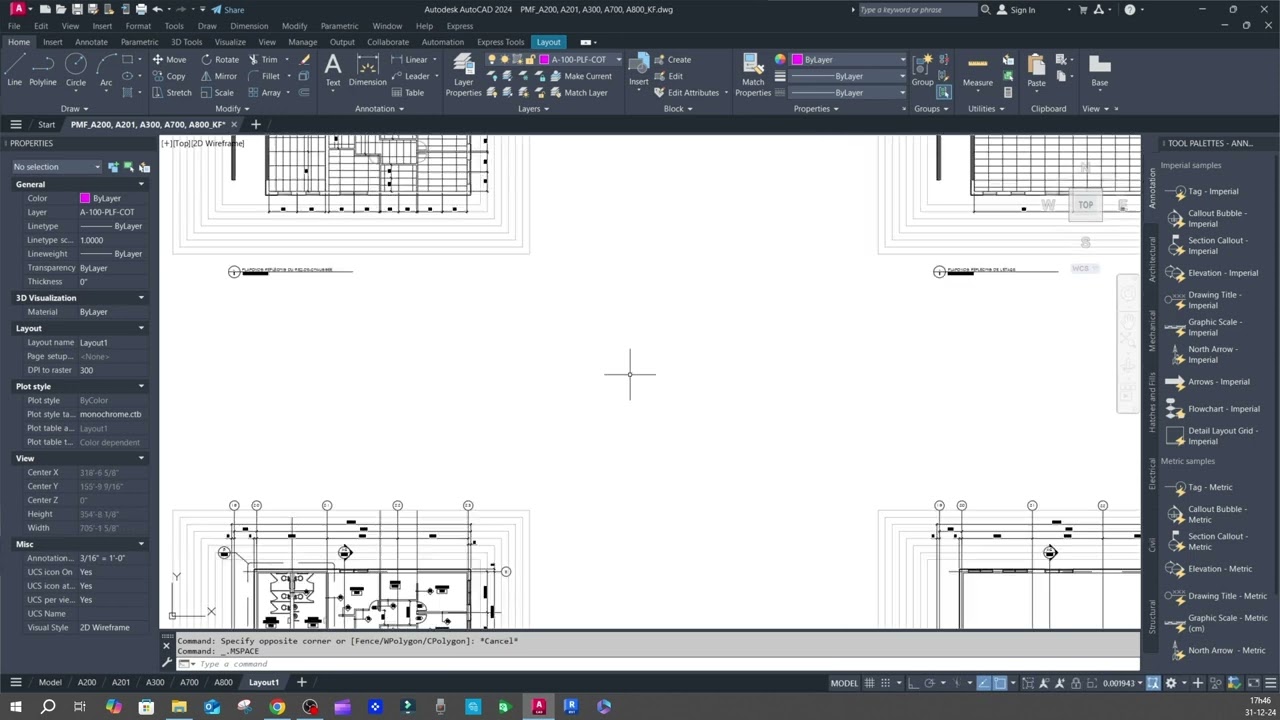Click the Create block button
Screen dimensions: 1280x720
click(672, 59)
